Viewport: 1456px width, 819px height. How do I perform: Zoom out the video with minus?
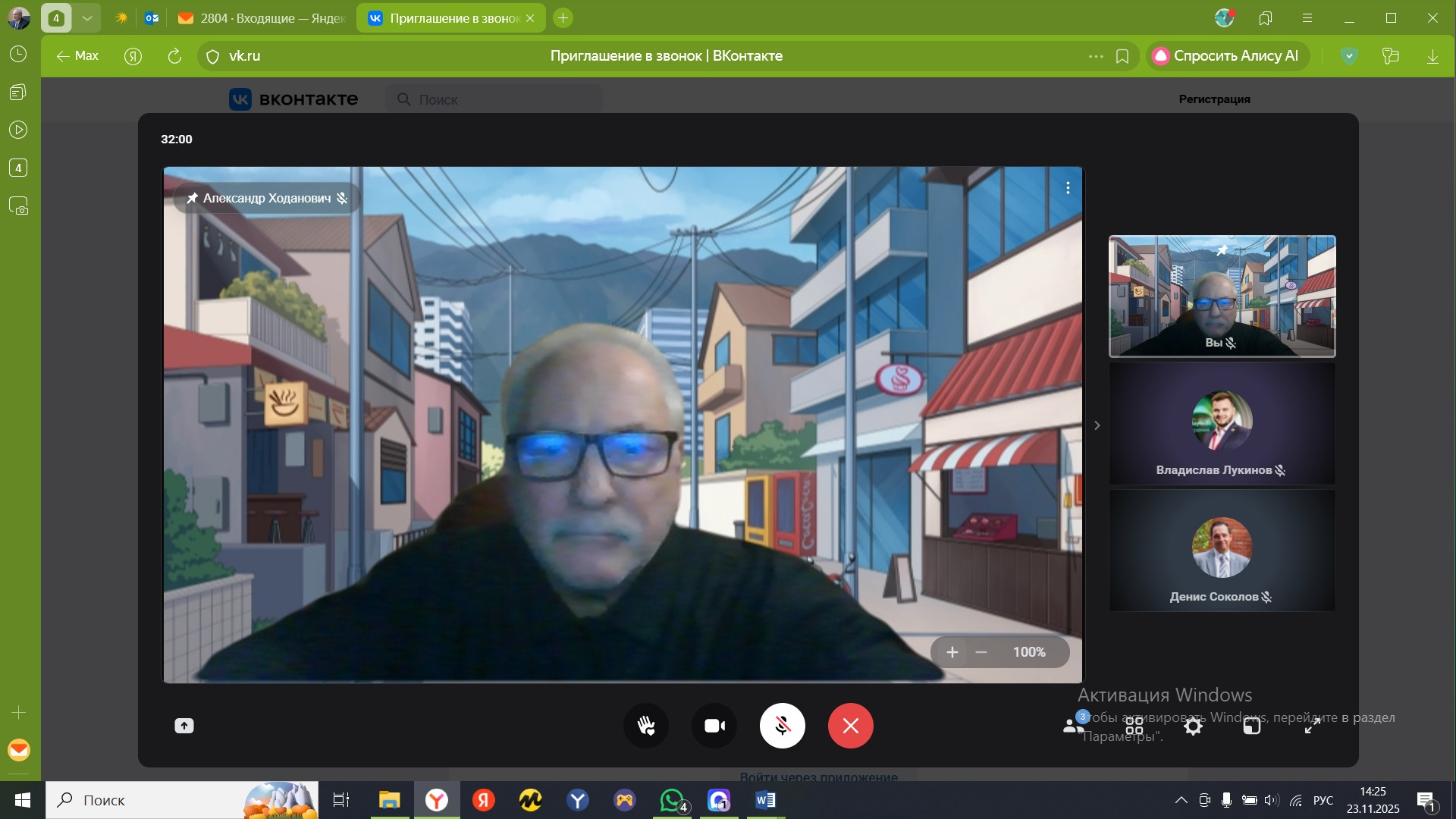(981, 652)
